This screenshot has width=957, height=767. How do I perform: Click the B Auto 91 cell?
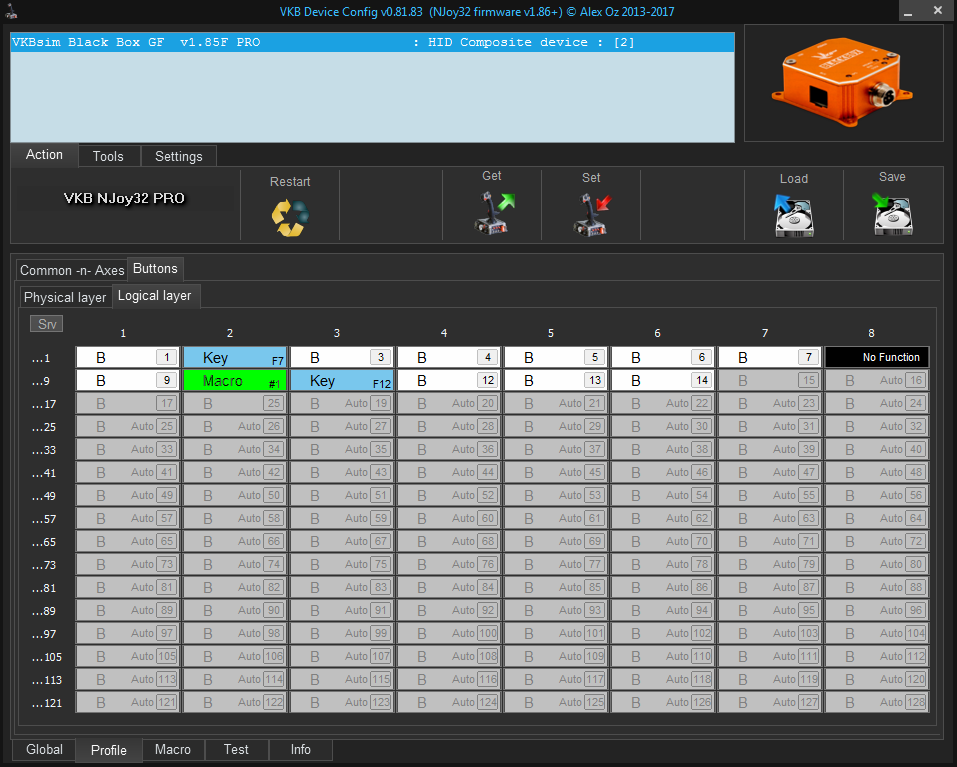(341, 611)
